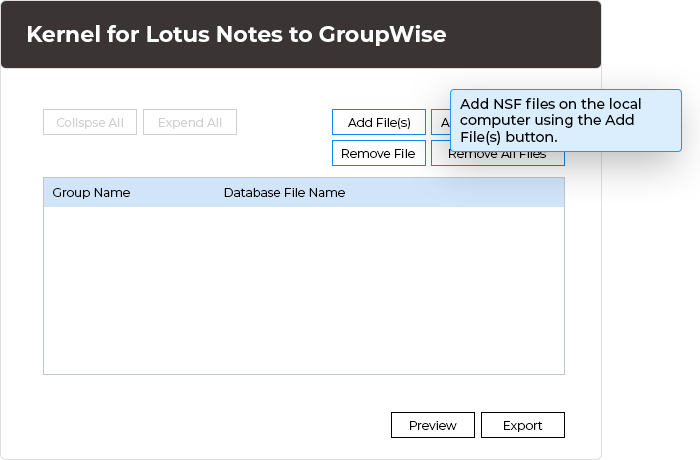
Task: Click empty space left of Preview button
Action: 220,425
